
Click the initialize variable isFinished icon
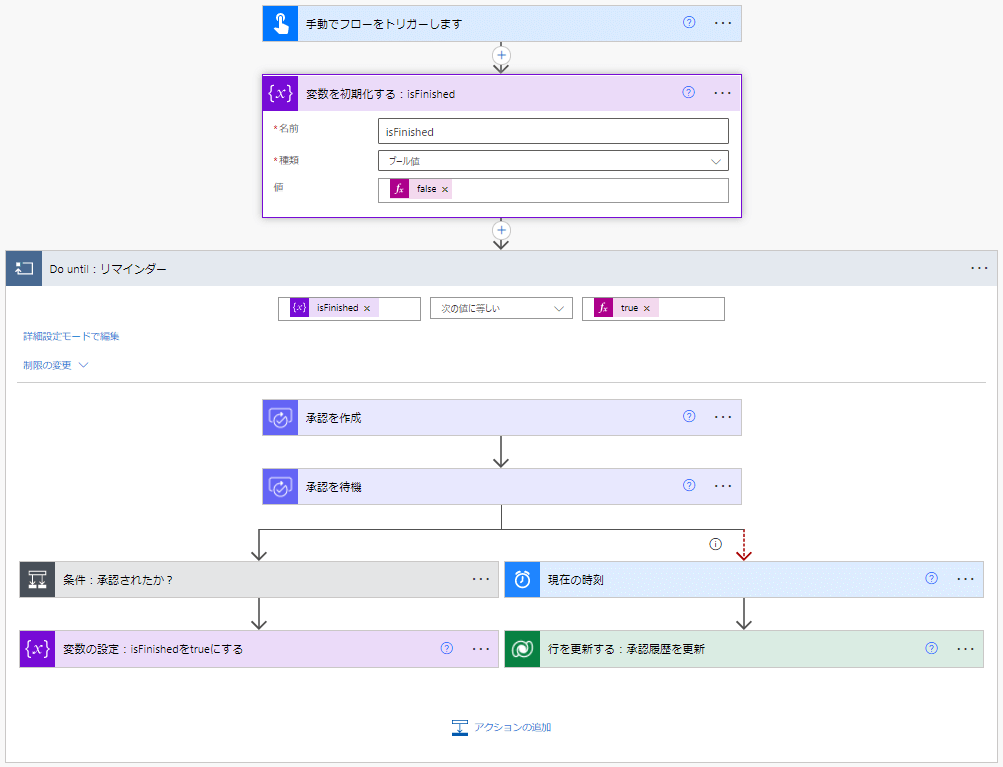tap(280, 94)
